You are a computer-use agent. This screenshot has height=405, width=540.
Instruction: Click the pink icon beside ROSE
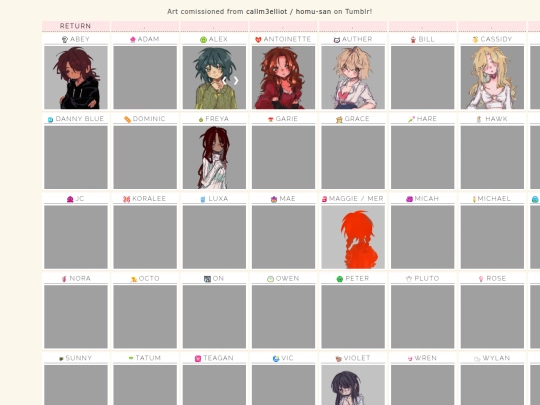click(481, 279)
